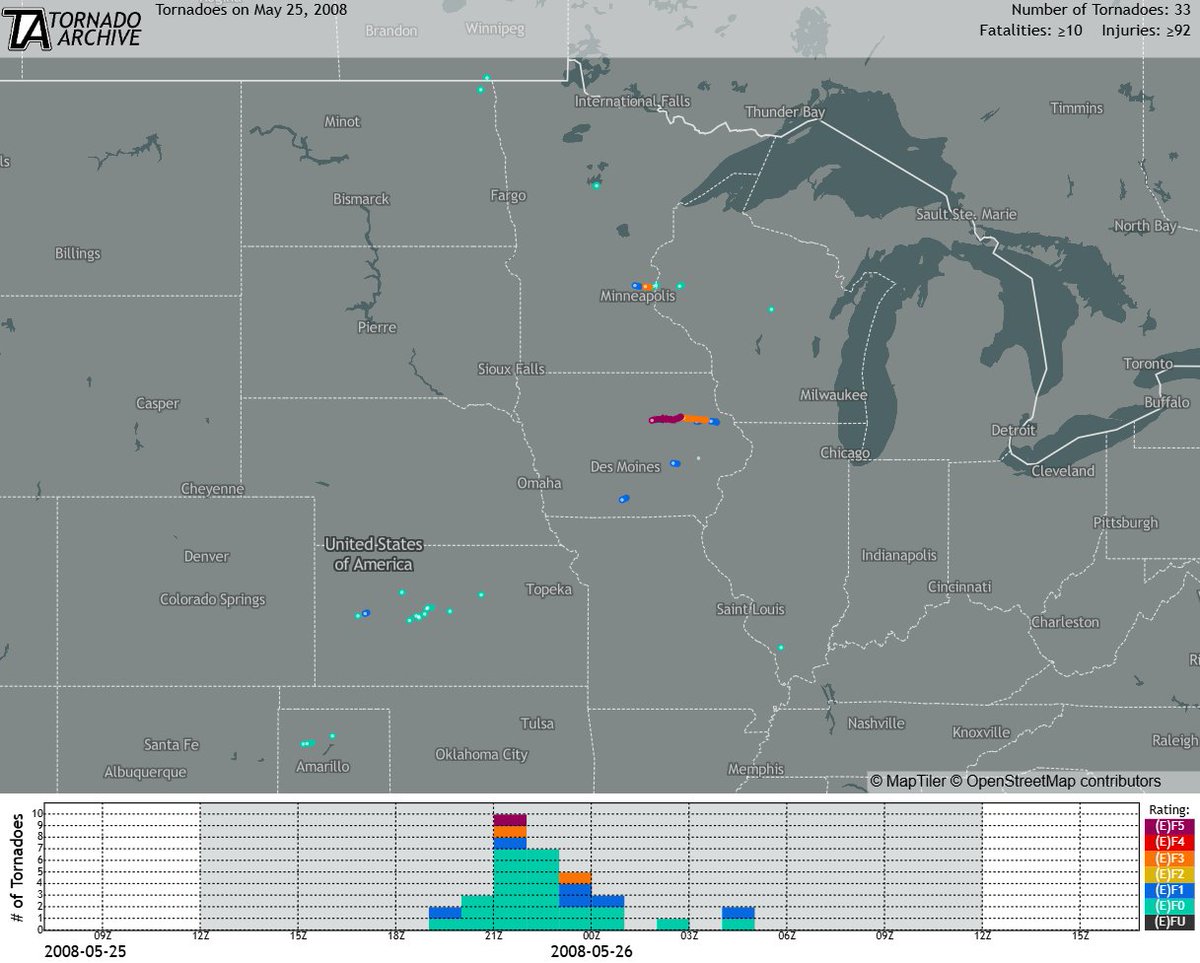Viewport: 1200px width, 963px height.
Task: Click the small teal histogram bar near 03Z
Action: click(x=673, y=925)
